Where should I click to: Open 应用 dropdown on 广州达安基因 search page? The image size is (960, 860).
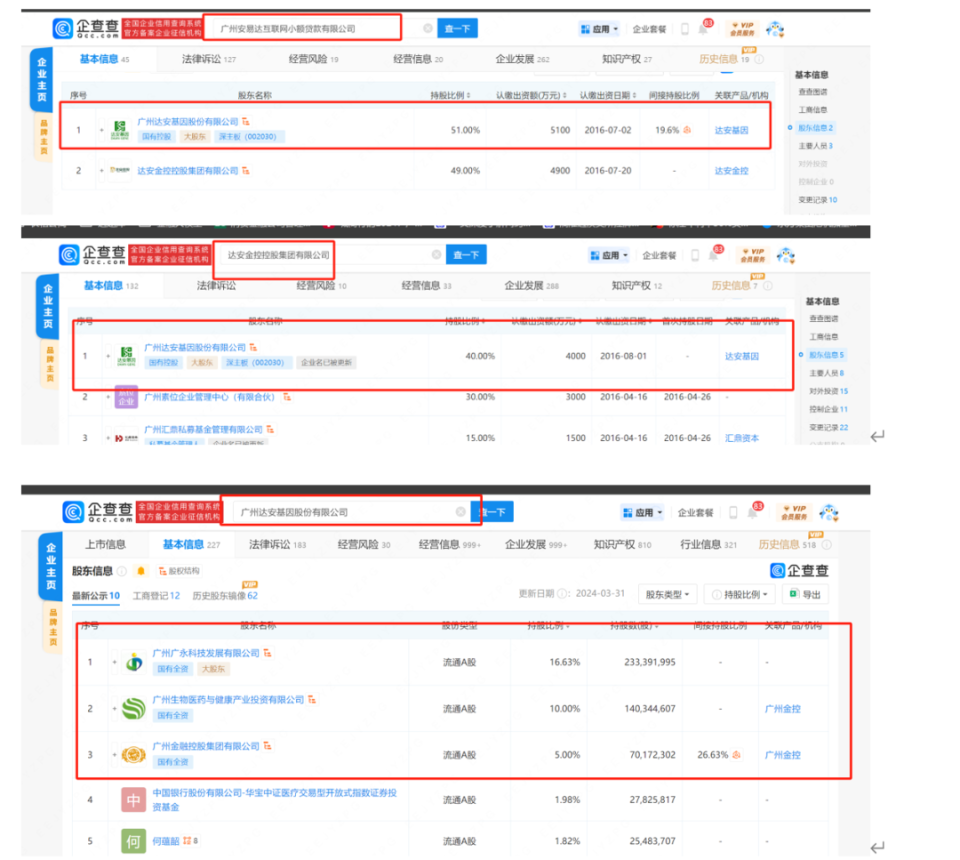coord(643,512)
